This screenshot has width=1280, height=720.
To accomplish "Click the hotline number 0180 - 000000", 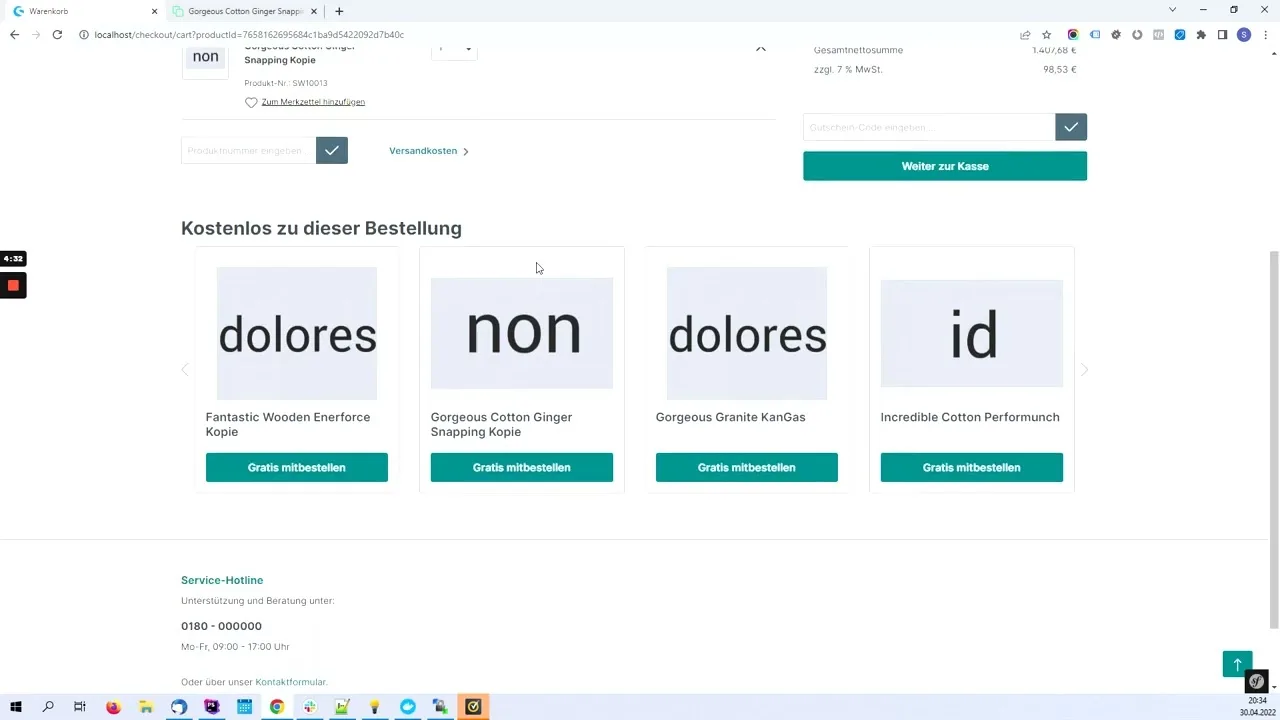I will coord(221,626).
